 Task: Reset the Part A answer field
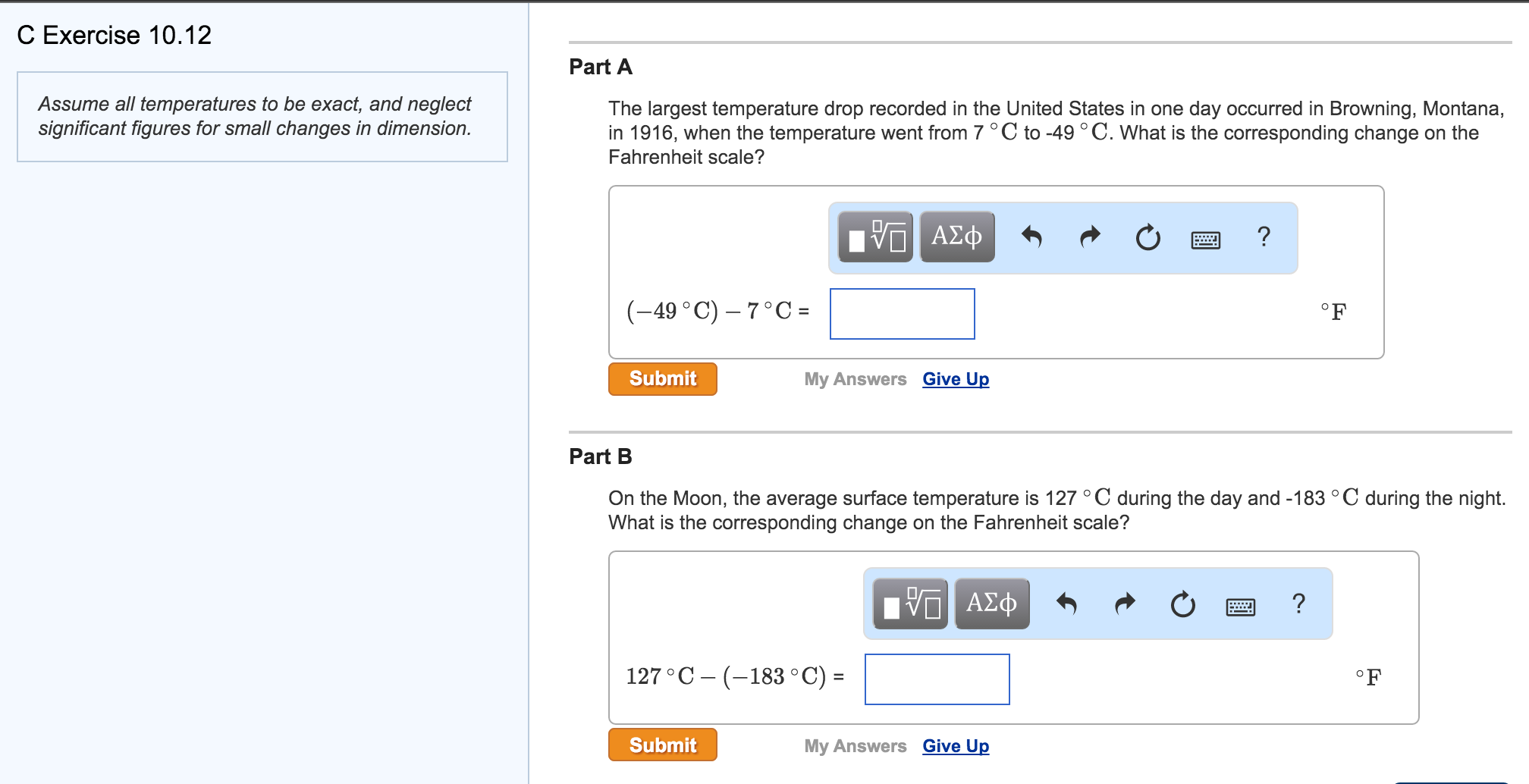pyautogui.click(x=1146, y=237)
